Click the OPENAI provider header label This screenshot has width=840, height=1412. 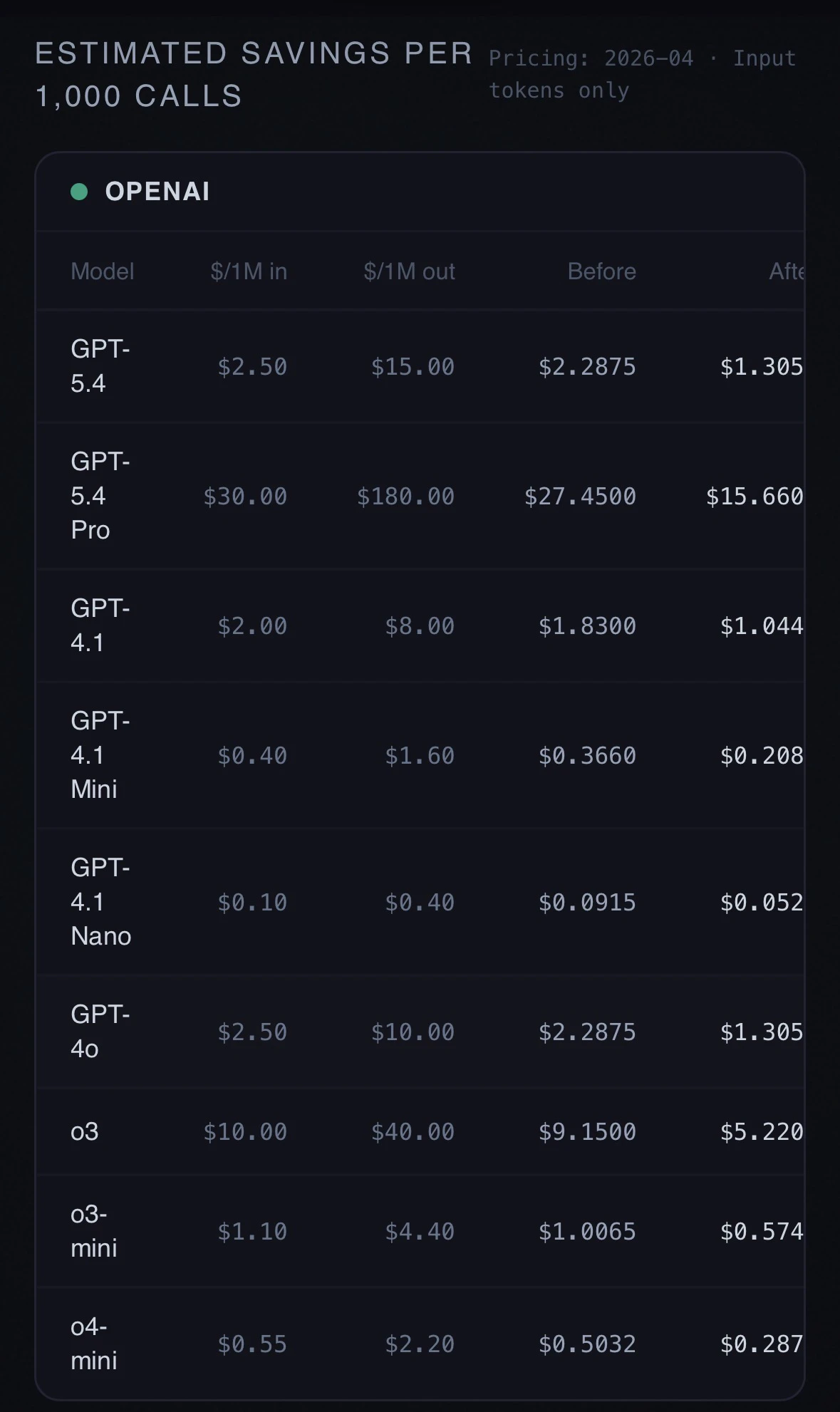pos(157,192)
